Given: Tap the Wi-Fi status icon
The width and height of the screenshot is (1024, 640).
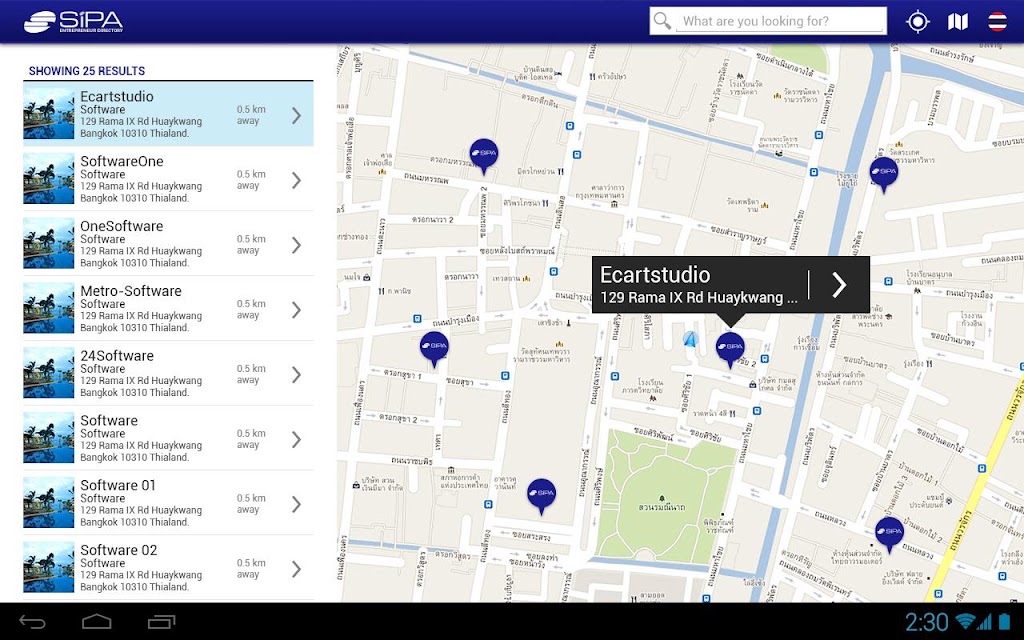Looking at the screenshot, I should pos(965,622).
